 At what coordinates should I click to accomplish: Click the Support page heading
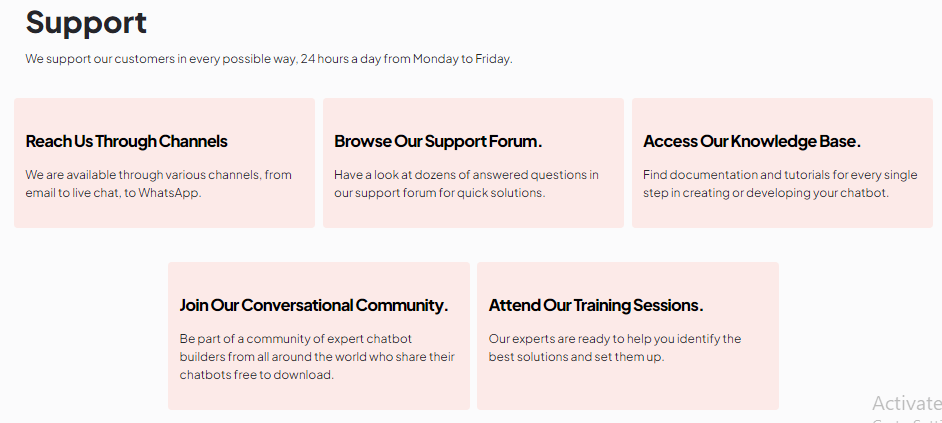pyautogui.click(x=86, y=23)
